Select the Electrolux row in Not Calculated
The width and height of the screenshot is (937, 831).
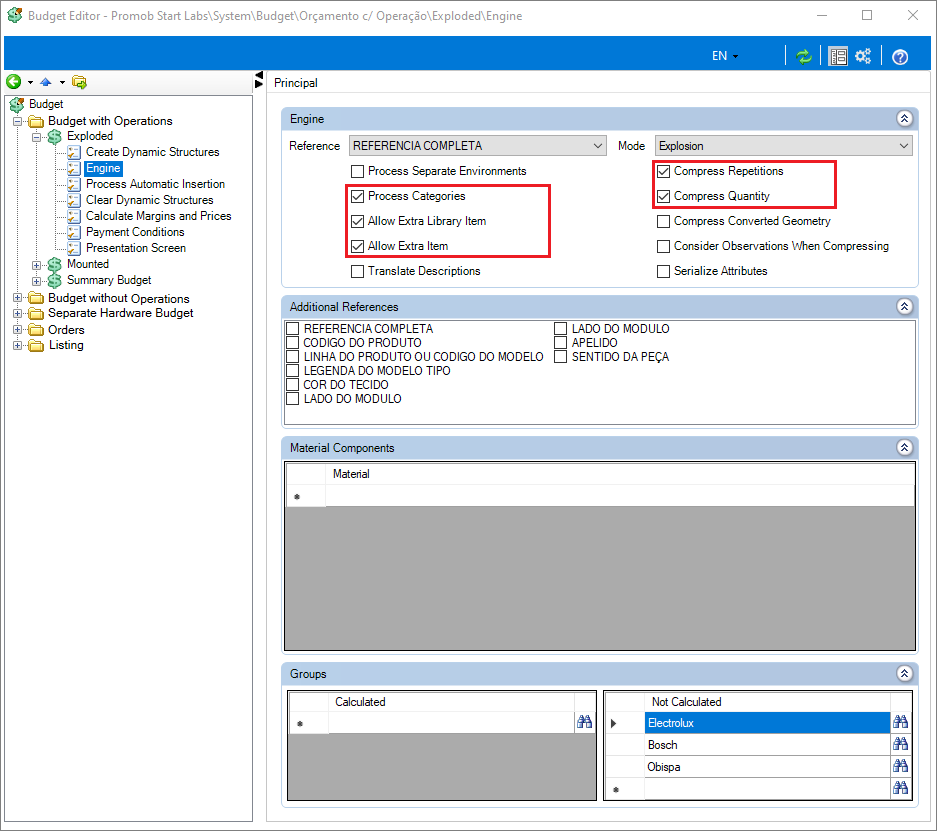767,723
